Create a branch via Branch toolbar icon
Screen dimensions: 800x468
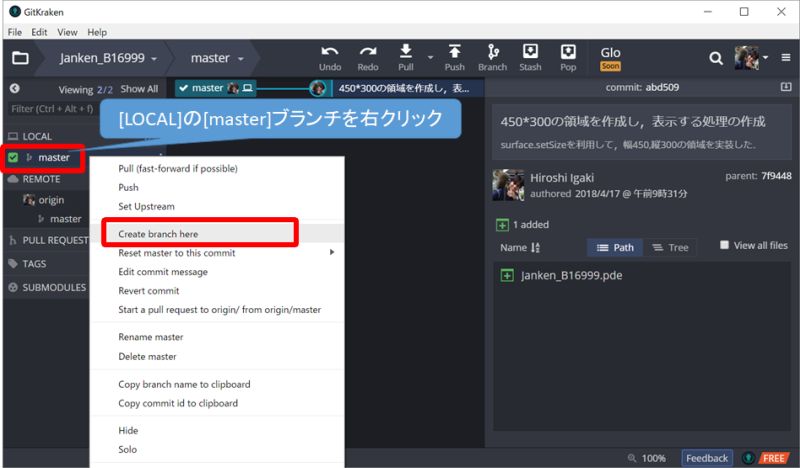pyautogui.click(x=493, y=51)
